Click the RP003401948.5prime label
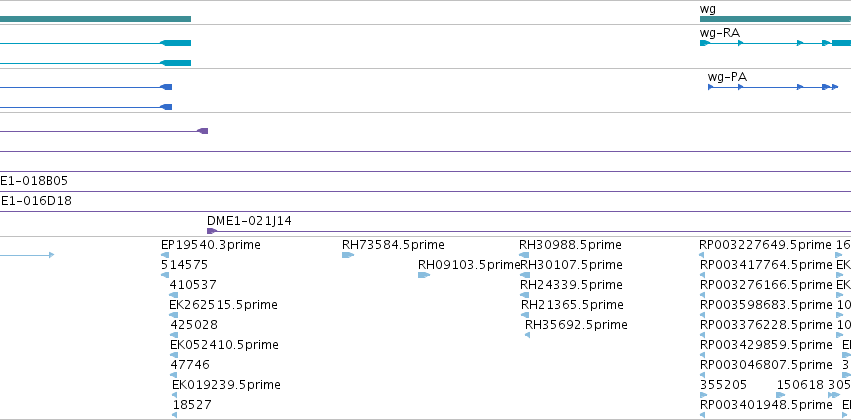Image resolution: width=851 pixels, height=420 pixels. point(766,405)
